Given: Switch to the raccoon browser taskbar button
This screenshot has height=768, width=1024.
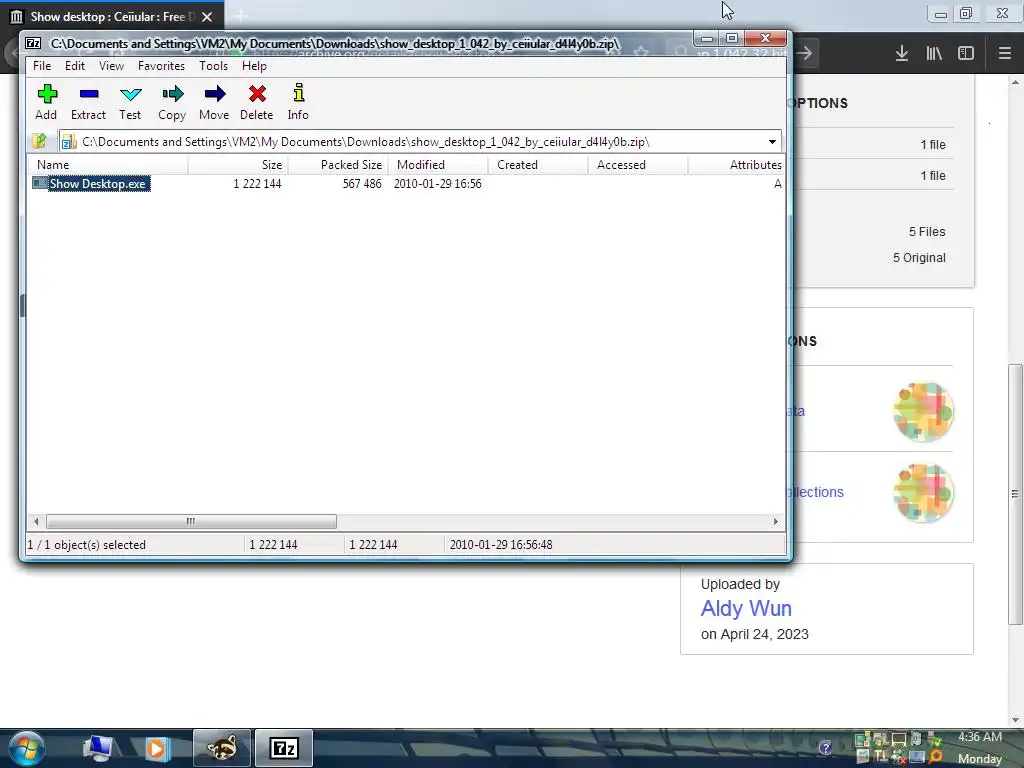Looking at the screenshot, I should [x=222, y=748].
